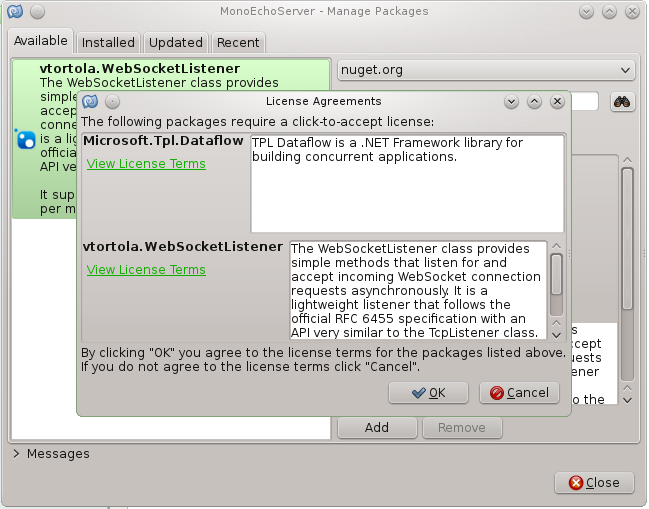This screenshot has height=509, width=649.
Task: Minimize the License Agreements dialog
Action: (511, 101)
